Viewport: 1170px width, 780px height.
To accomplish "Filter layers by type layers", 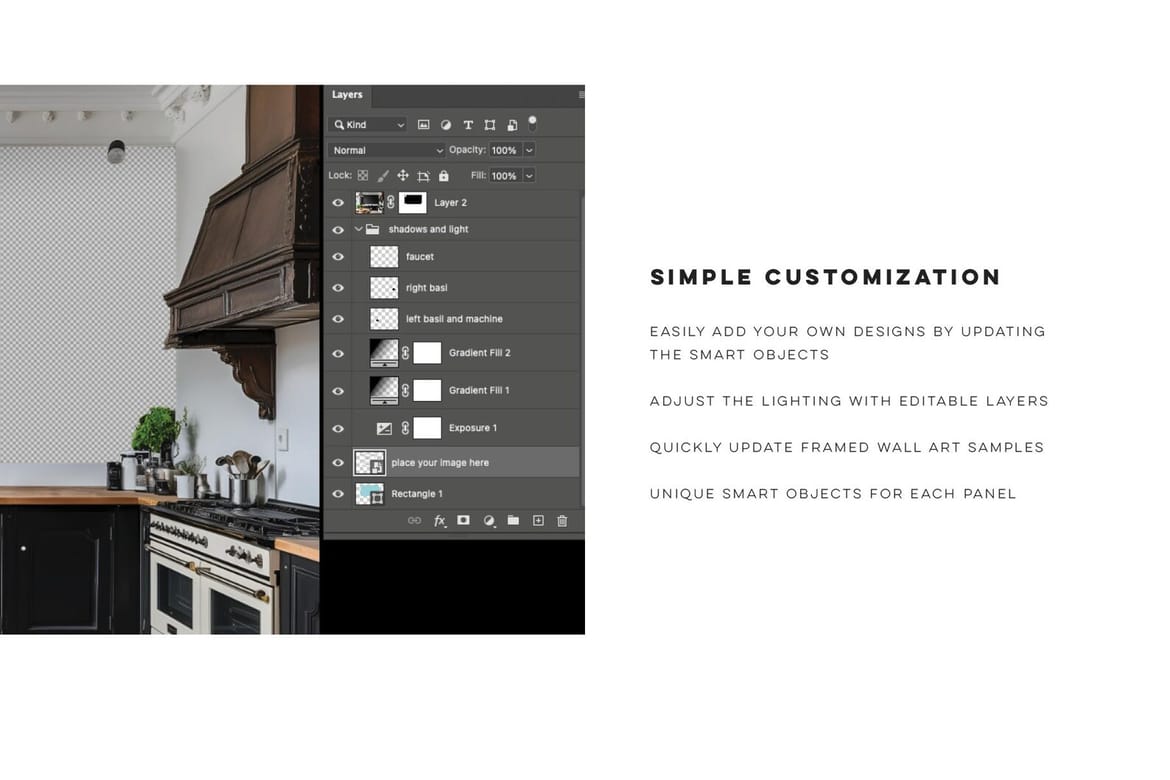I will click(468, 125).
